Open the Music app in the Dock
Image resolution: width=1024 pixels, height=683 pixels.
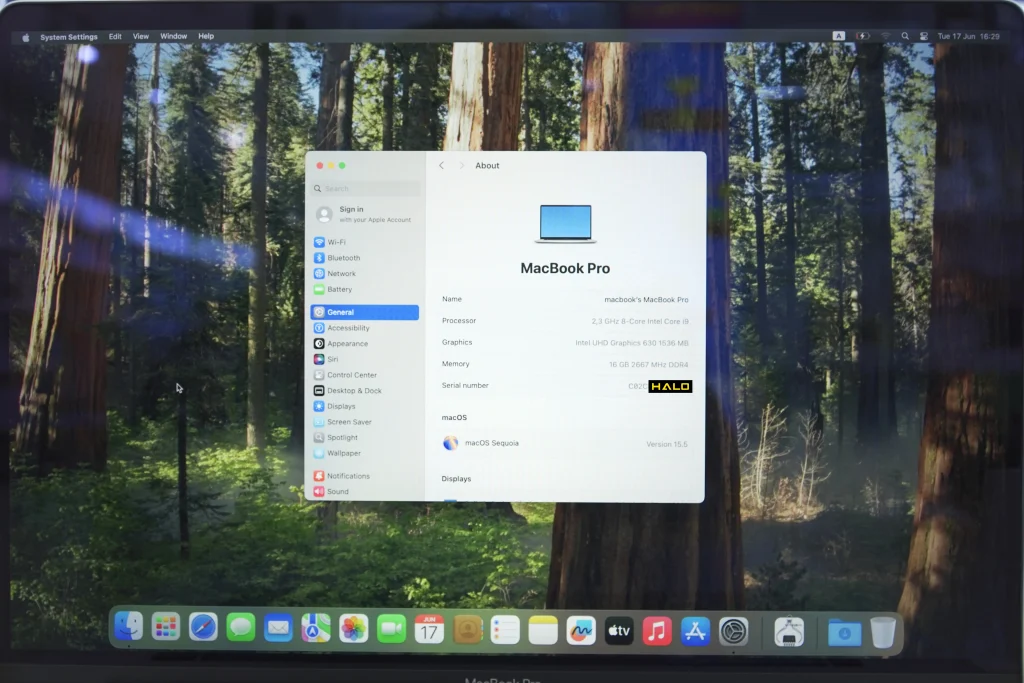[x=656, y=630]
